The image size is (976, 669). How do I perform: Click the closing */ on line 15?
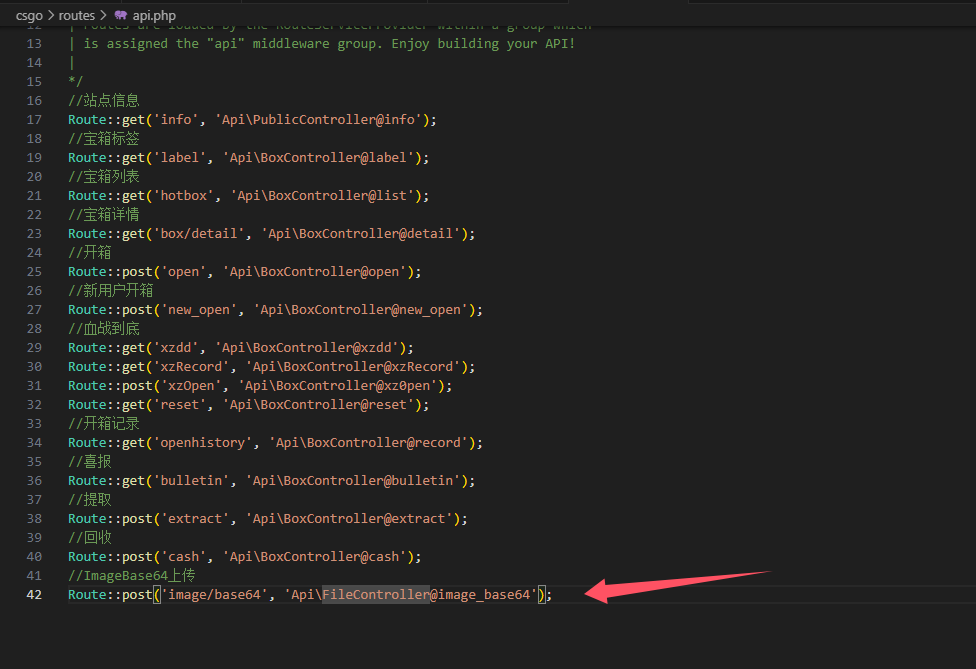pyautogui.click(x=75, y=82)
